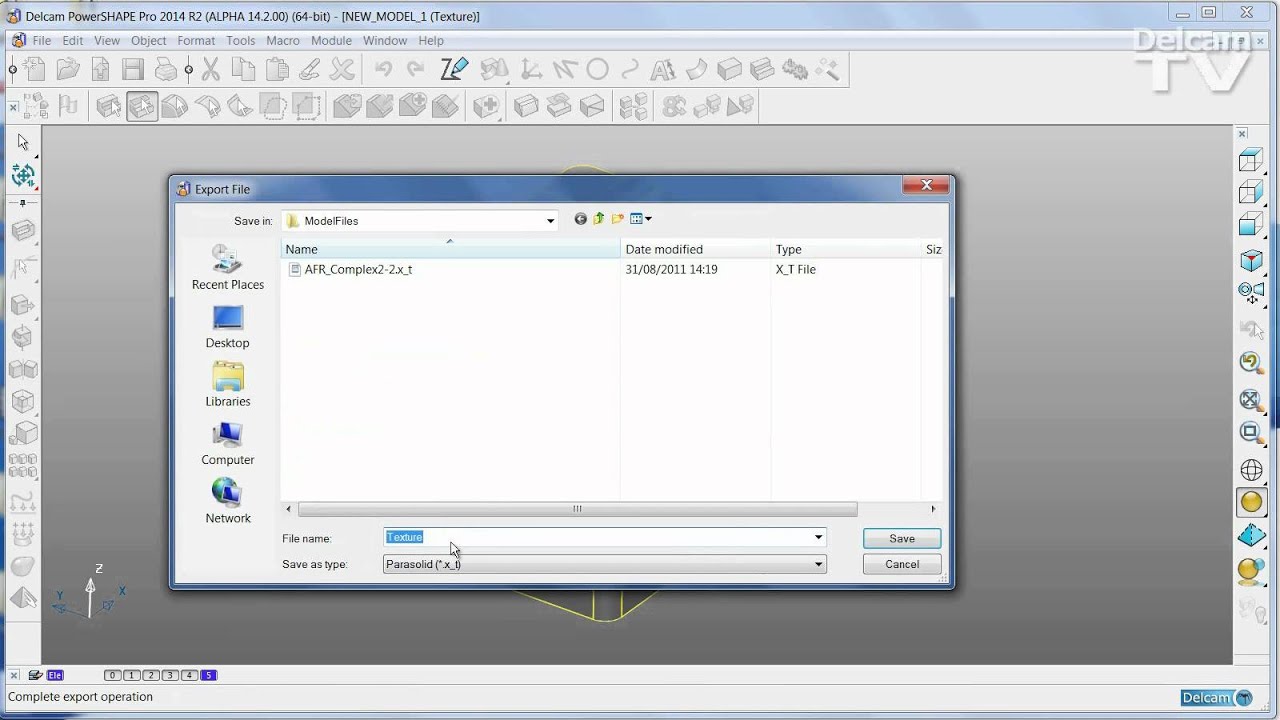Open the Format menu
This screenshot has width=1280, height=720.
click(x=196, y=41)
